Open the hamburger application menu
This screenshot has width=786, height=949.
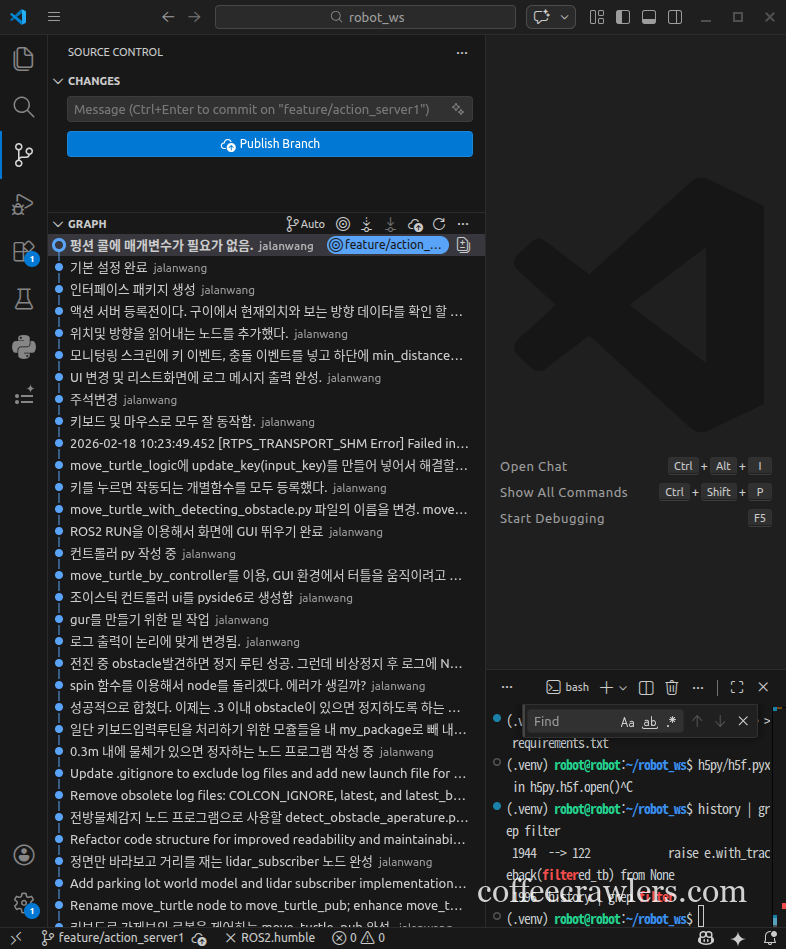[x=54, y=17]
